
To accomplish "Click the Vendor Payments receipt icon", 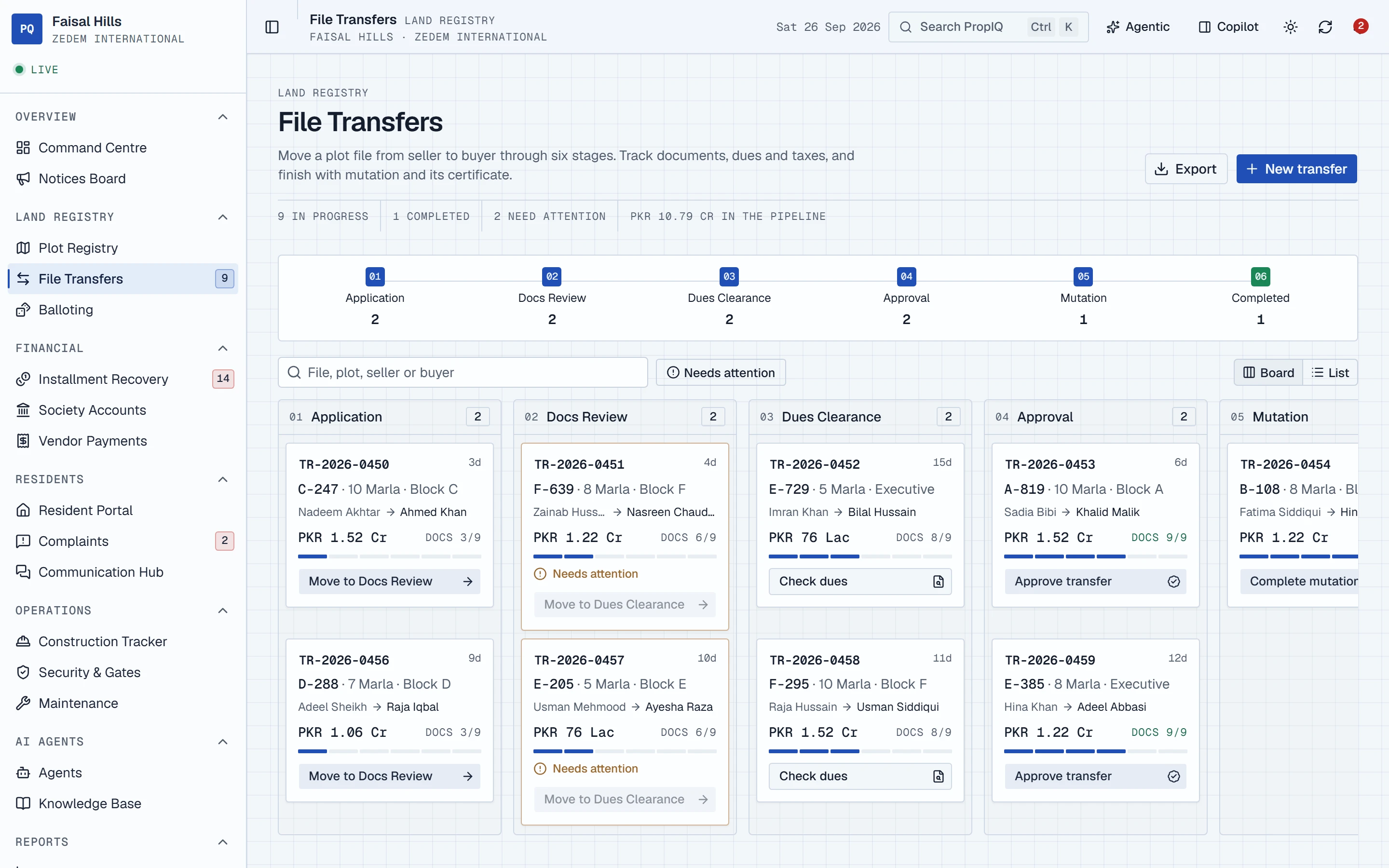I will coord(23,441).
